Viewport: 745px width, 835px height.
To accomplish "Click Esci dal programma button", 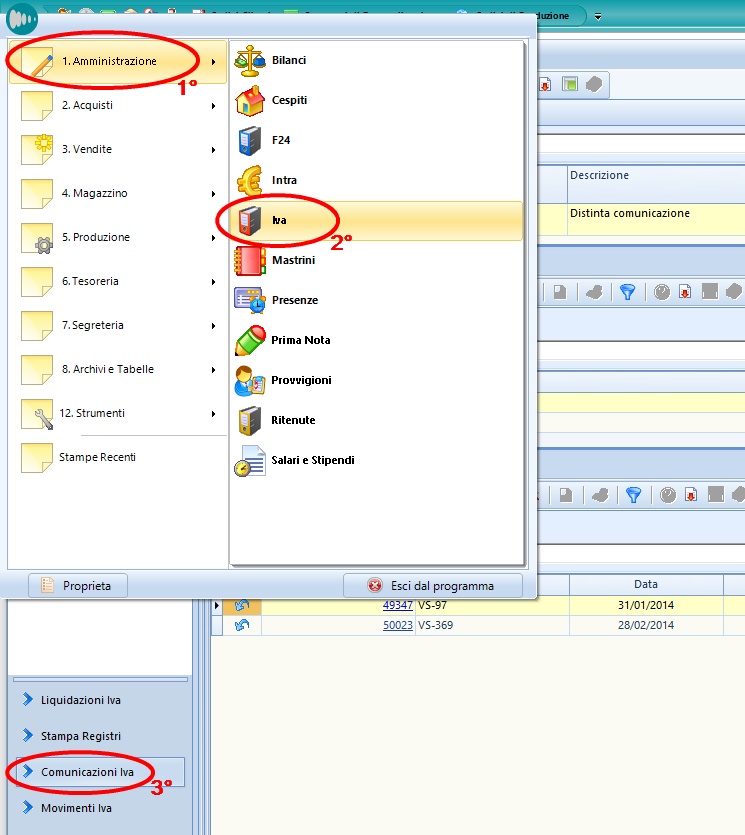I will 432,585.
